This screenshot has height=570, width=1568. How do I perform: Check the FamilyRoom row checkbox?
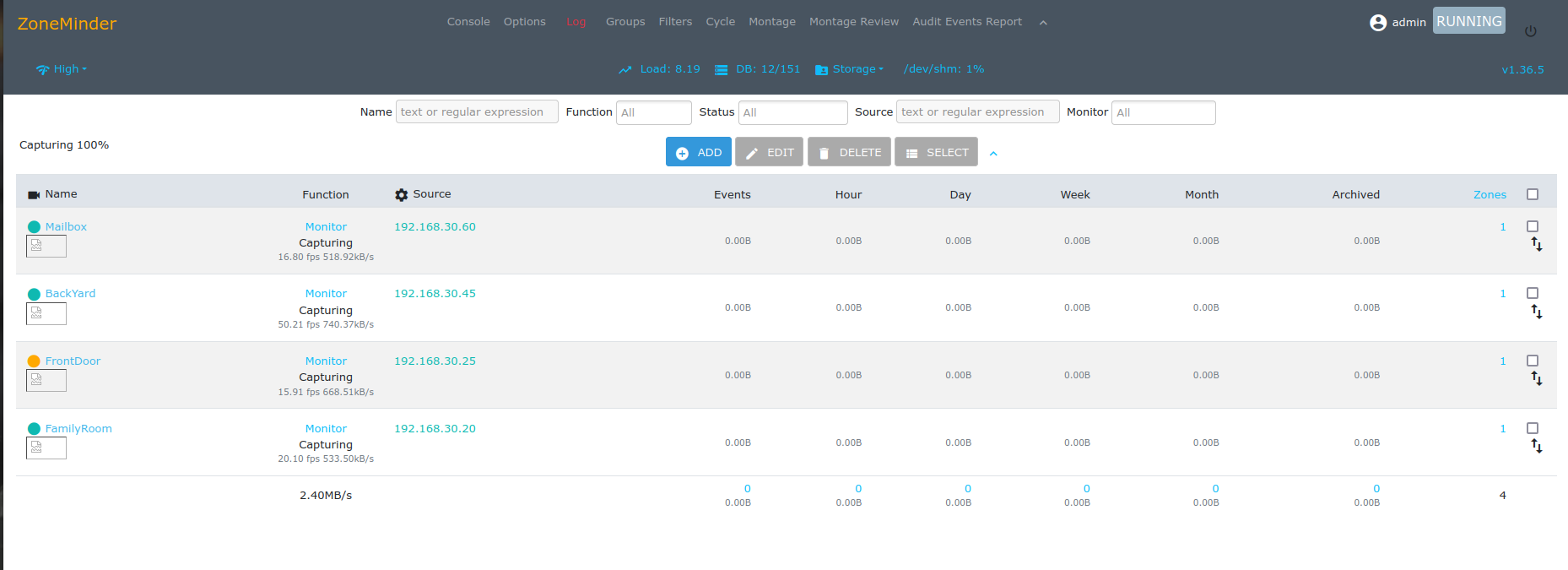(1533, 428)
